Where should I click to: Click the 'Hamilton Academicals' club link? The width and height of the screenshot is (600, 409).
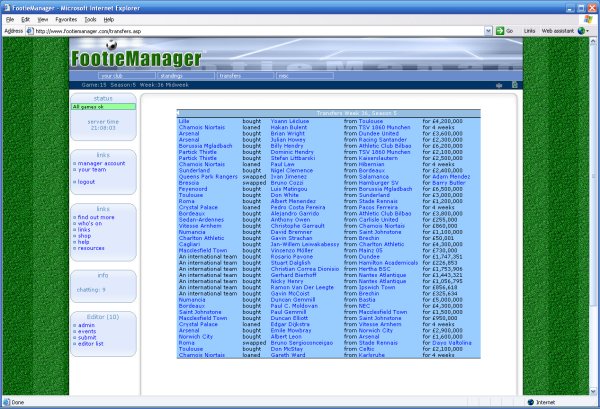(388, 262)
